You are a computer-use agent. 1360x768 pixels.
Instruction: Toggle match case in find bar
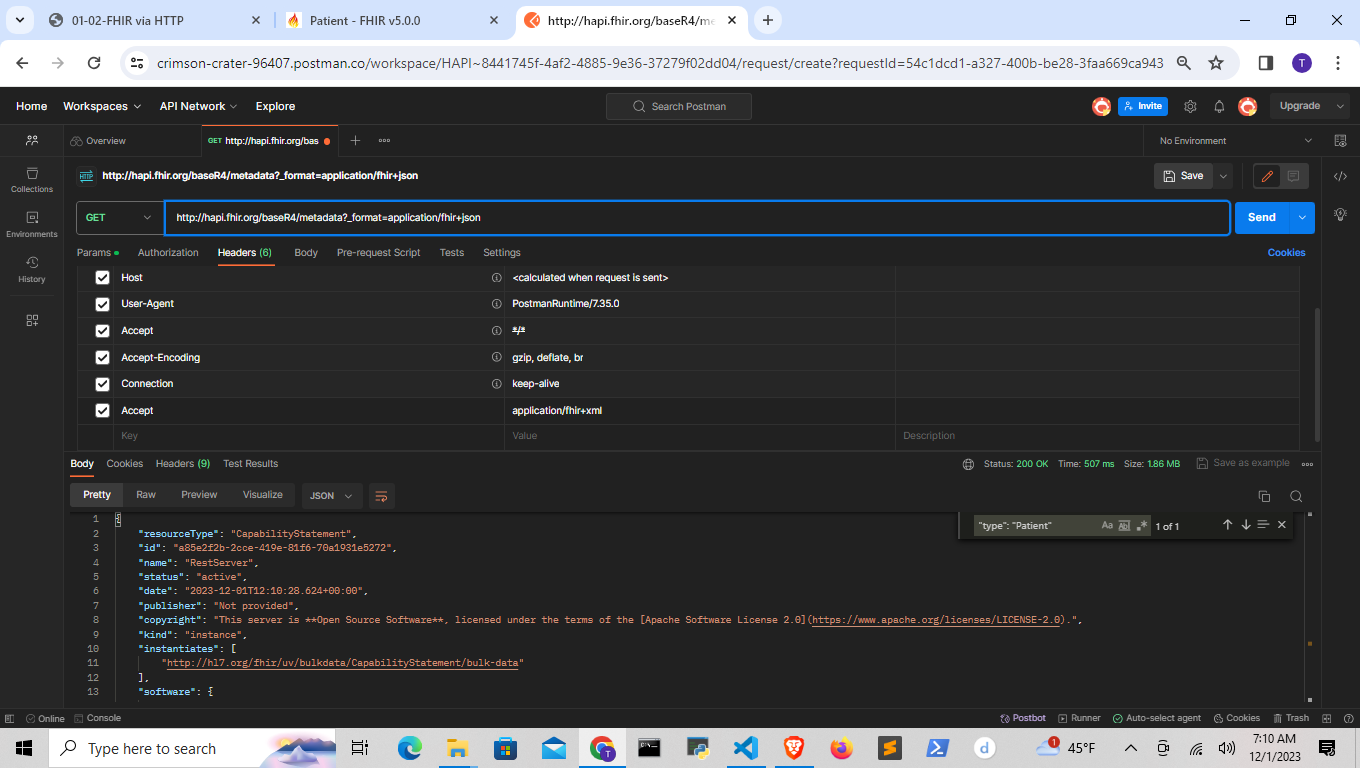coord(1107,525)
